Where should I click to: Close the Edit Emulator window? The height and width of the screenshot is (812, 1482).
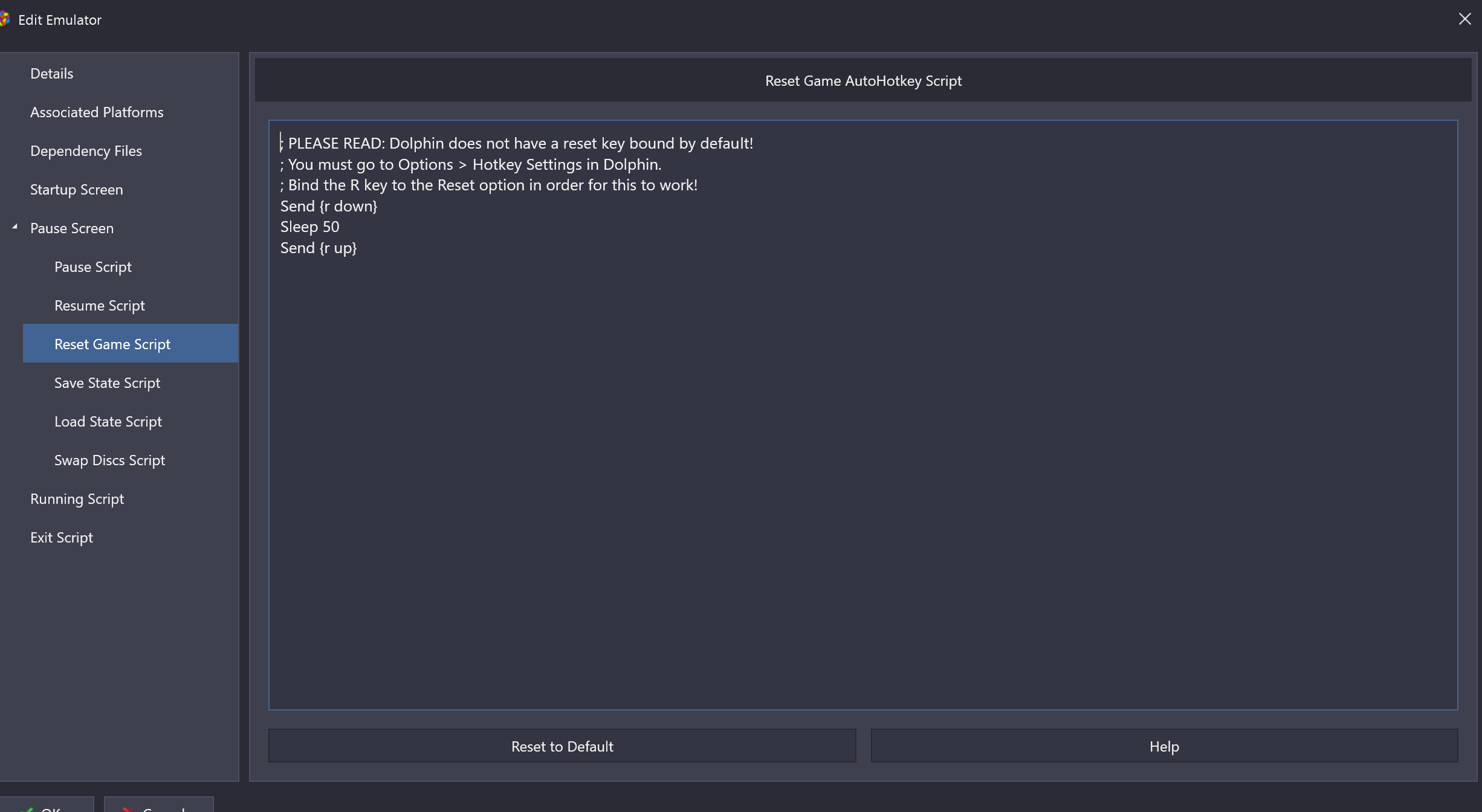point(1464,19)
